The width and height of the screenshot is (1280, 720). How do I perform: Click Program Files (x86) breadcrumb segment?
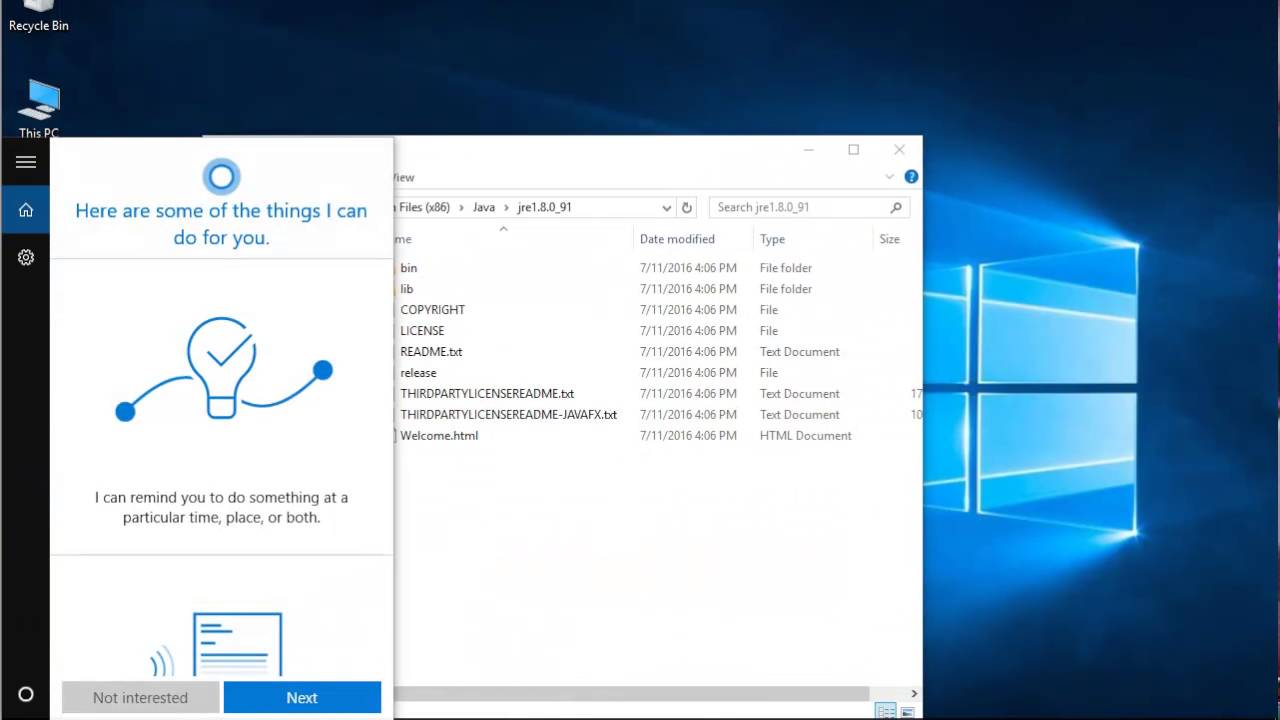(424, 207)
